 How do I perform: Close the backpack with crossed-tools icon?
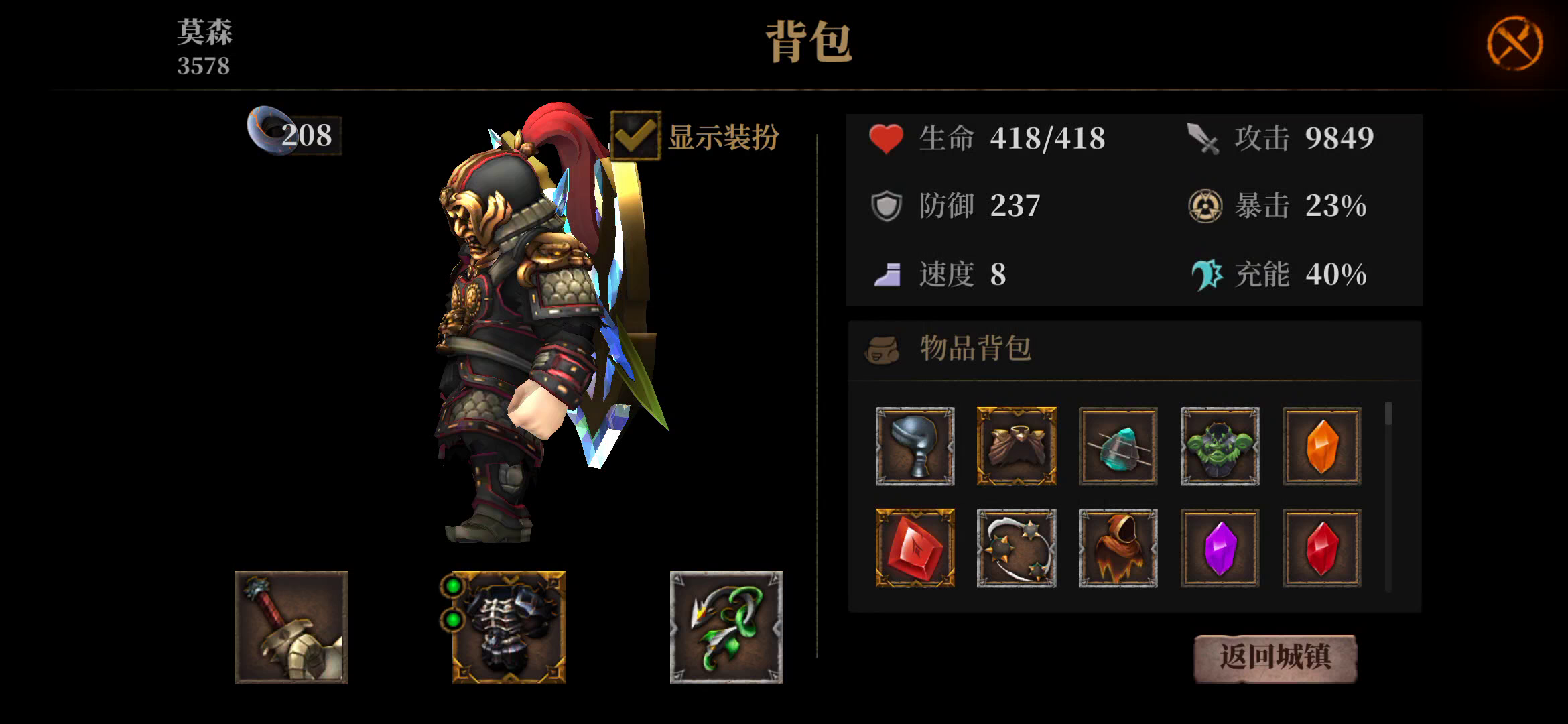coord(1514,44)
